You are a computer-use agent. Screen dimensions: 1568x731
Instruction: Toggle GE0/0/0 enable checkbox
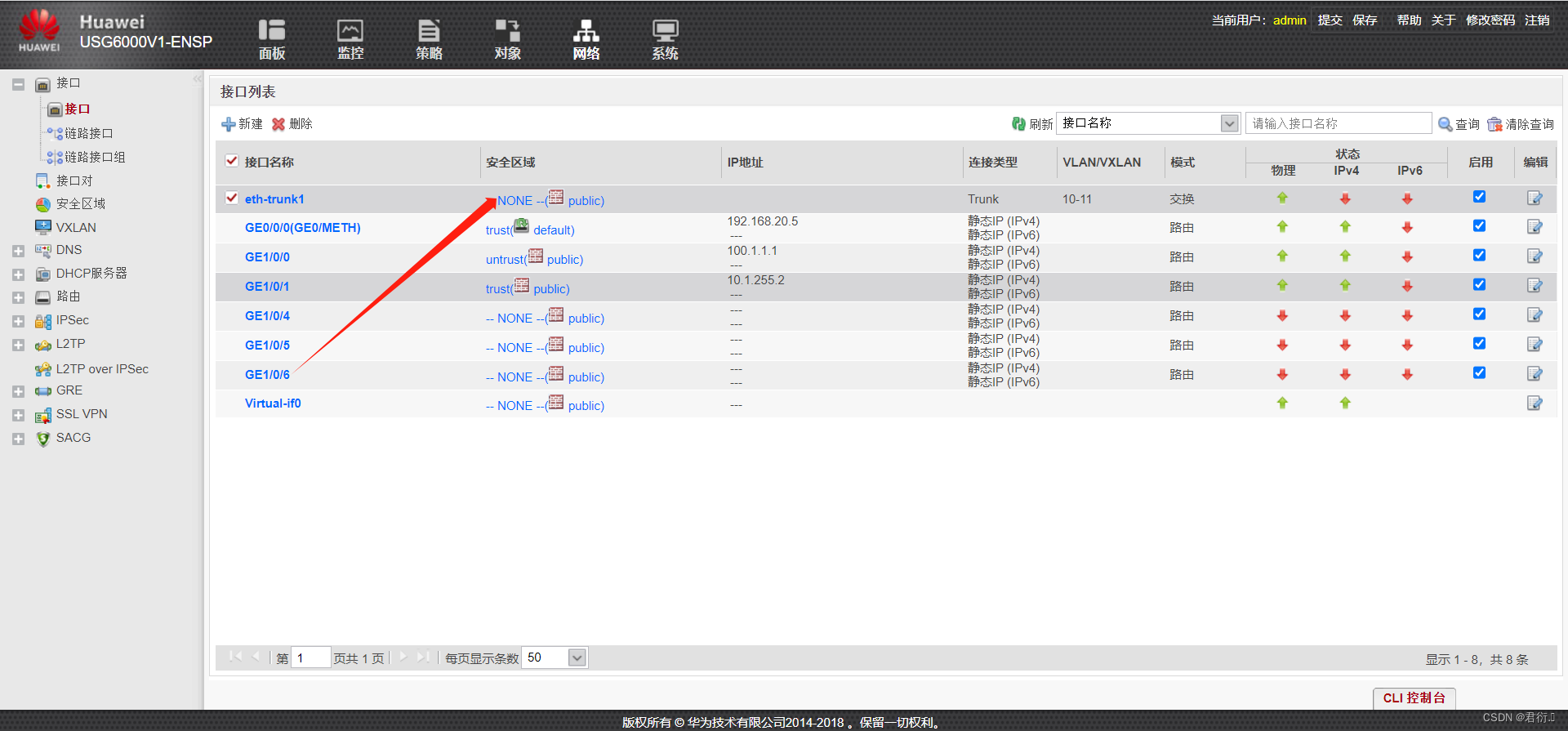click(1479, 226)
